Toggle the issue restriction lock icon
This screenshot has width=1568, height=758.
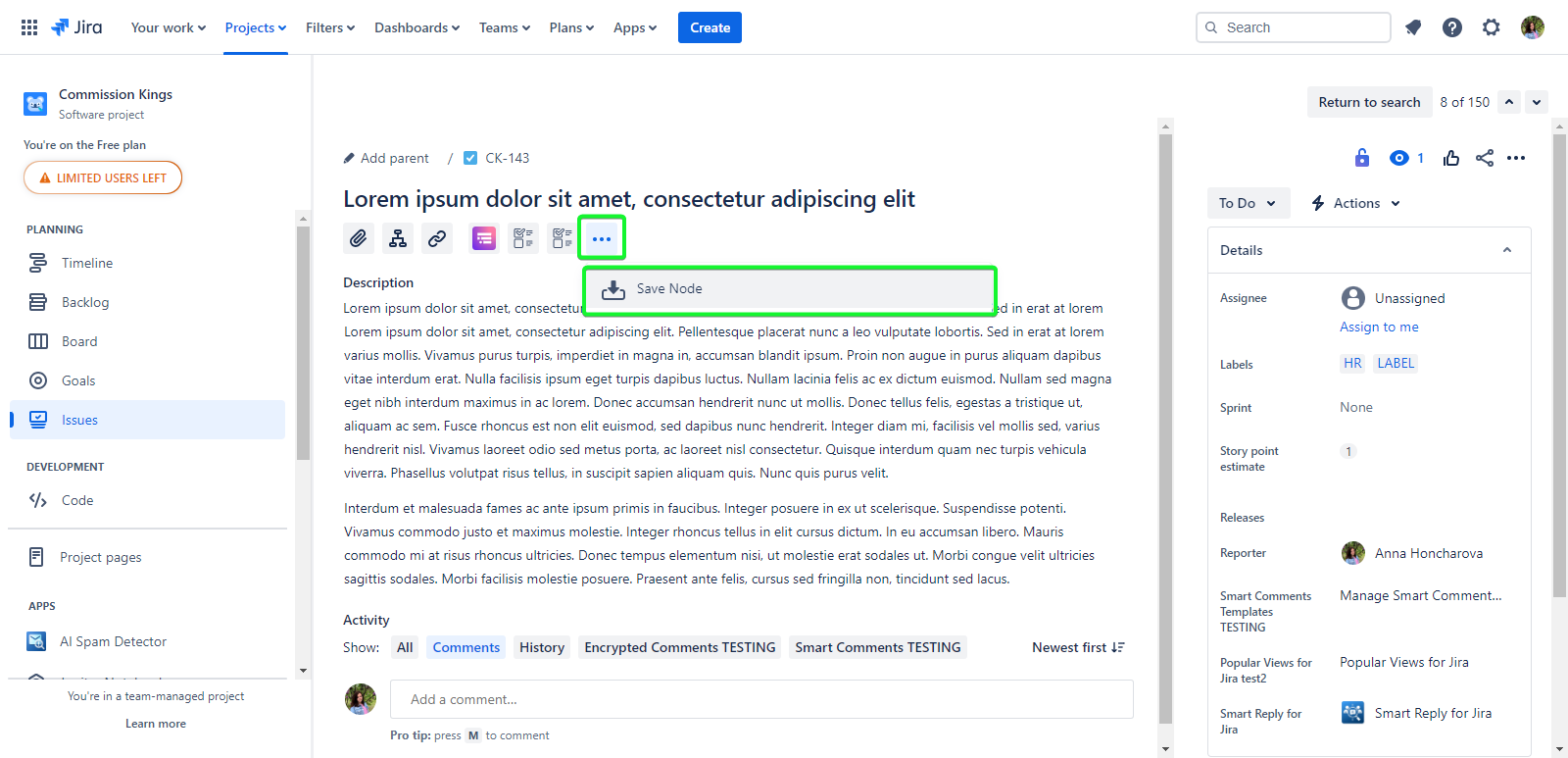click(1362, 158)
